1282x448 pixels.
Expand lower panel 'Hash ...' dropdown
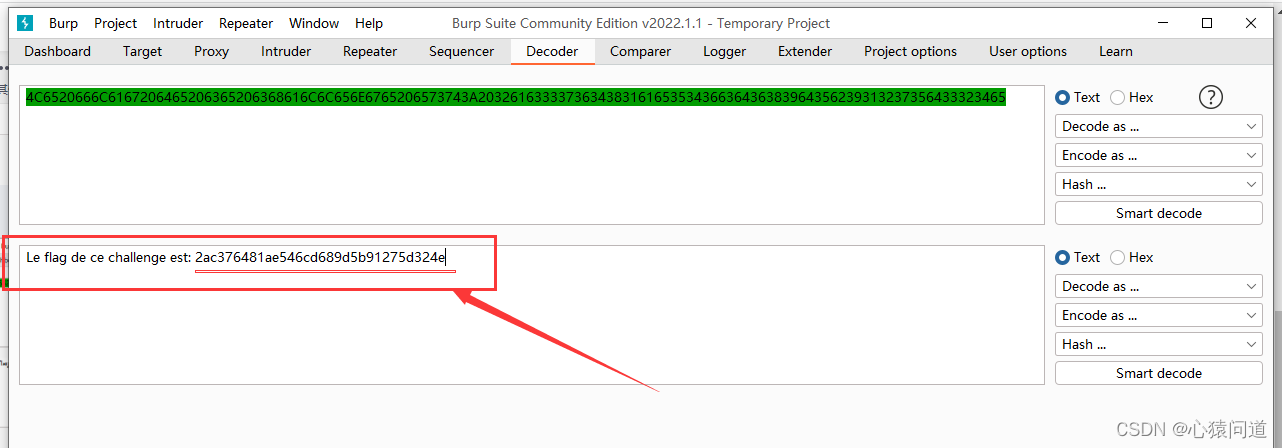click(1159, 344)
